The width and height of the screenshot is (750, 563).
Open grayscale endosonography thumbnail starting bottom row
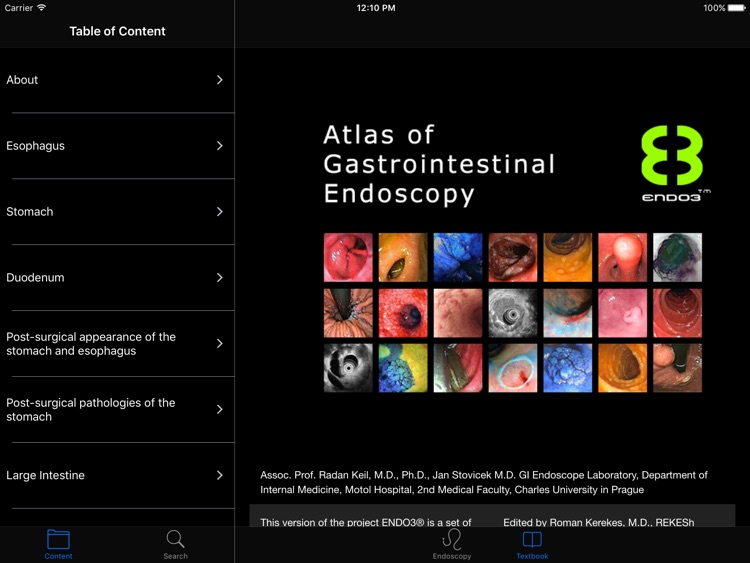(x=348, y=368)
